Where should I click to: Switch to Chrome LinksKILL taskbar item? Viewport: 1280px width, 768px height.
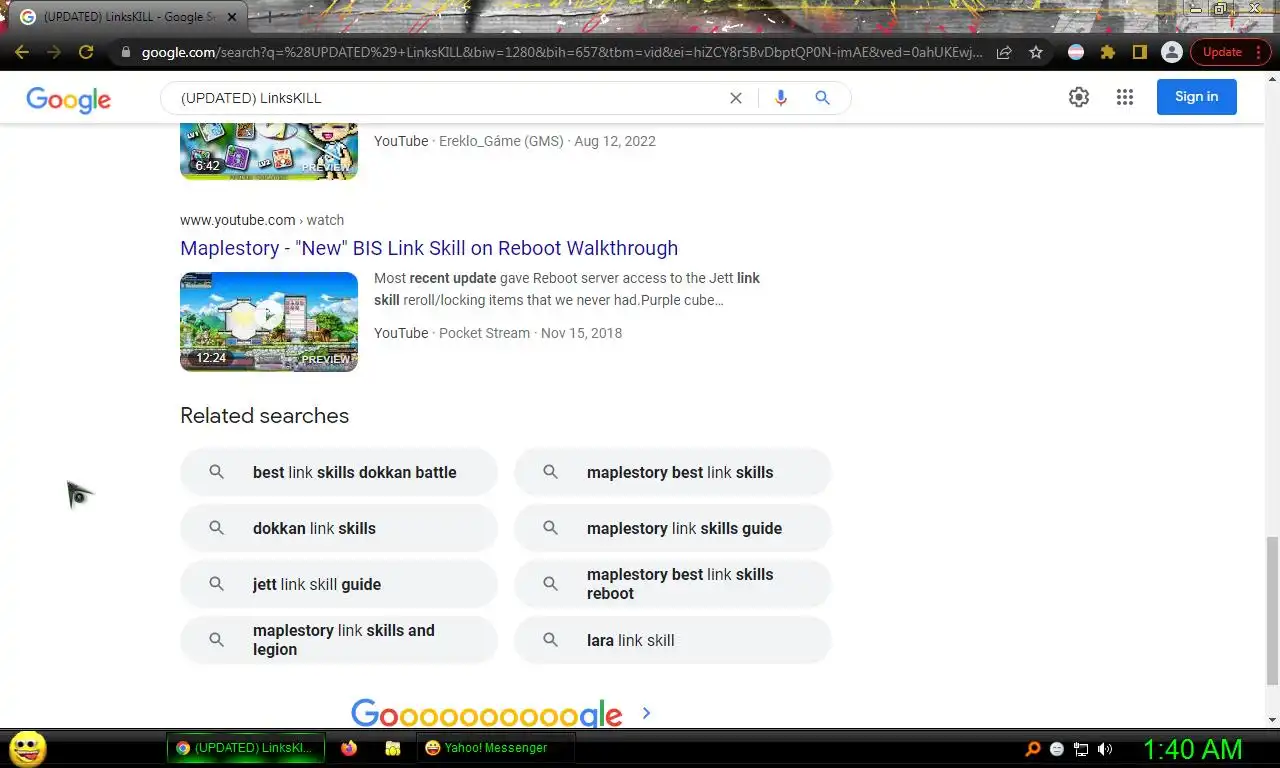tap(244, 748)
